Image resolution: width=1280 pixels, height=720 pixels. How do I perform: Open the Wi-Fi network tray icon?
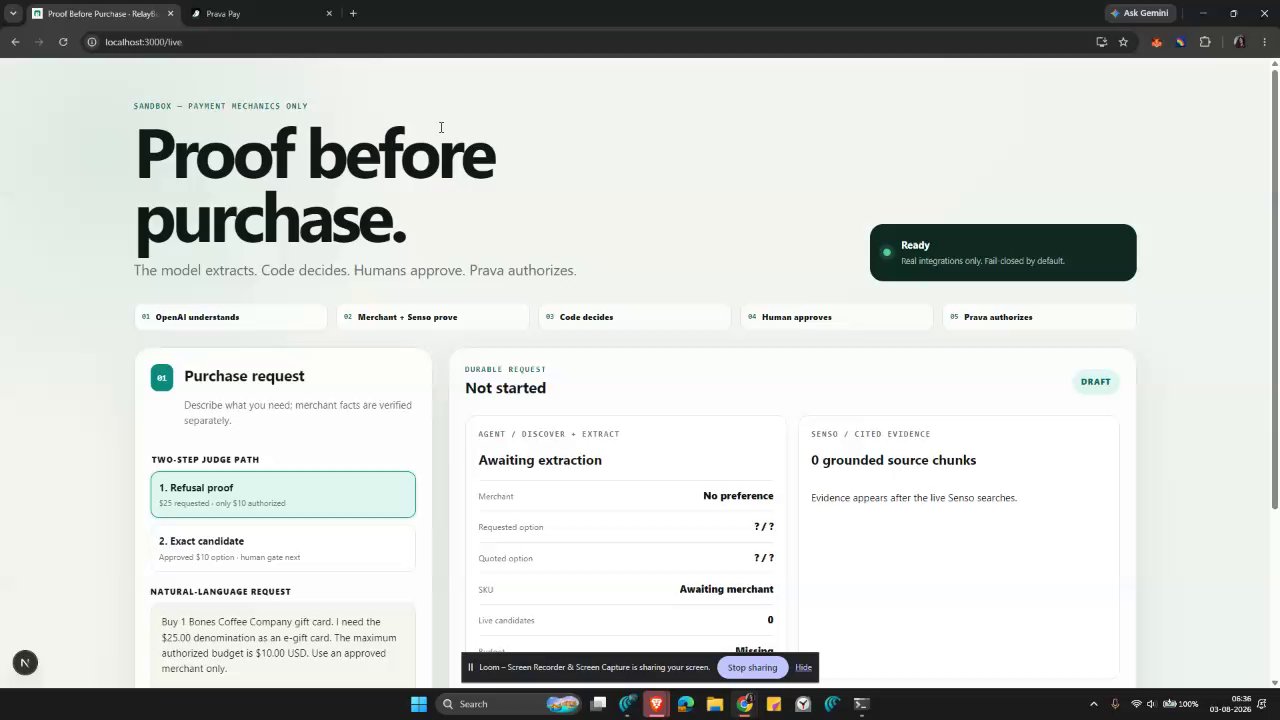(x=1136, y=704)
